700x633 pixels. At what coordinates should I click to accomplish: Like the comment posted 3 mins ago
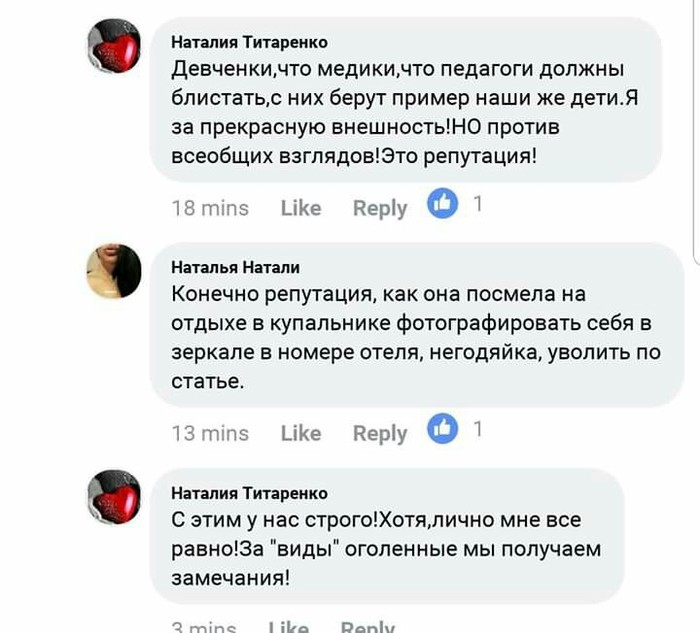pos(289,627)
